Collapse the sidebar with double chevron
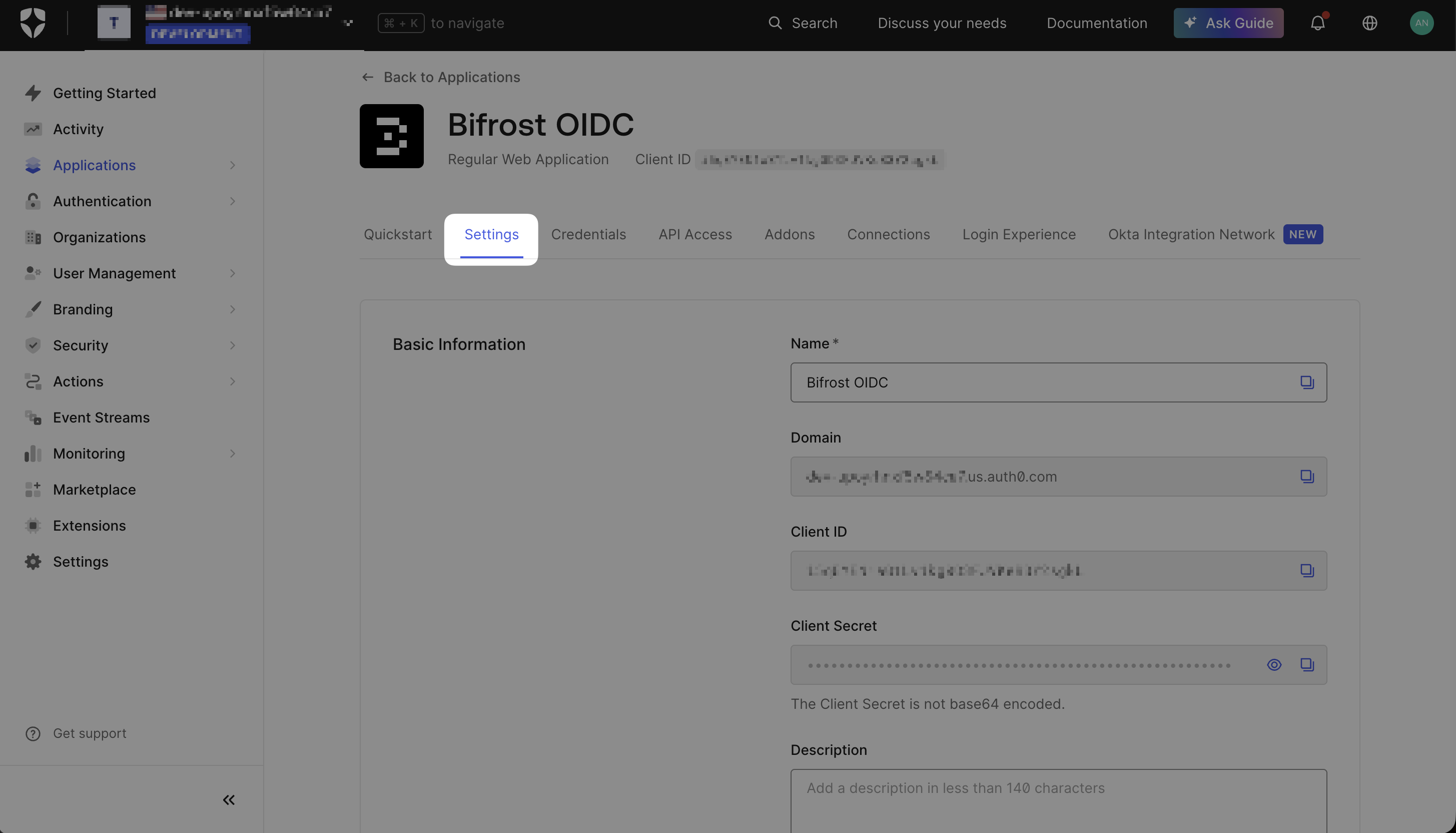 tap(229, 800)
